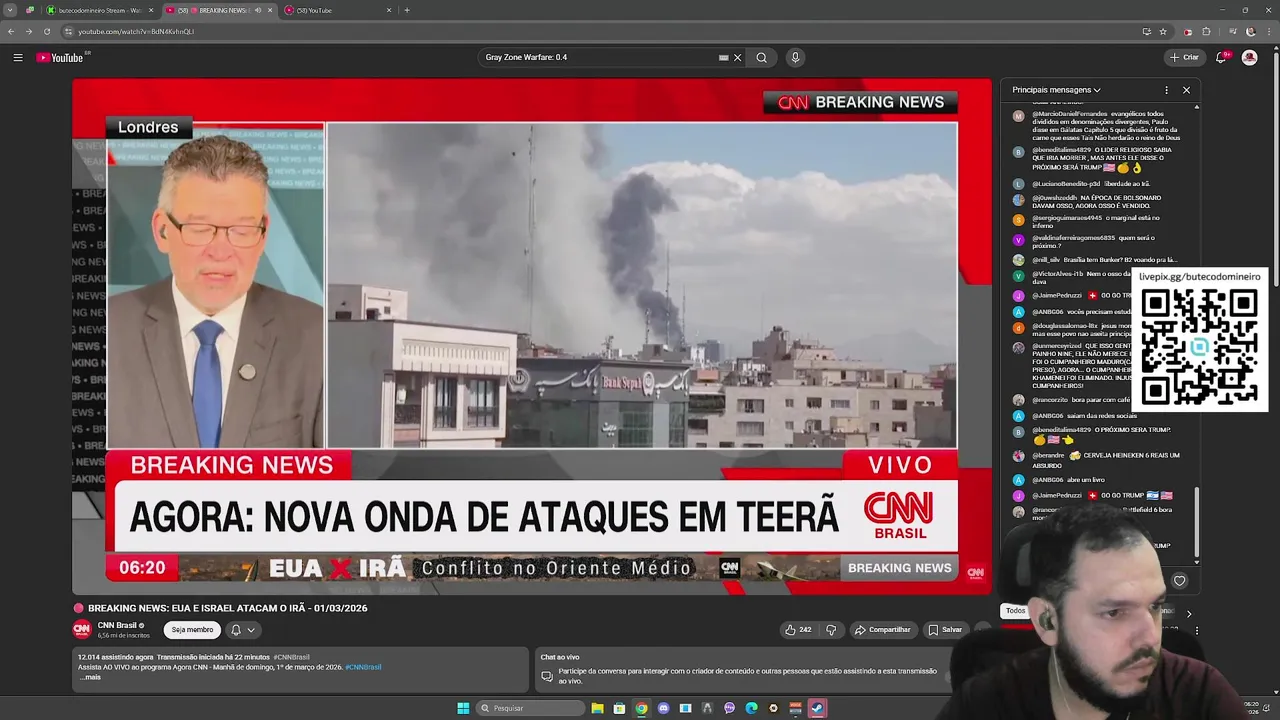Open a new browser tab
The height and width of the screenshot is (720, 1280).
pos(406,10)
